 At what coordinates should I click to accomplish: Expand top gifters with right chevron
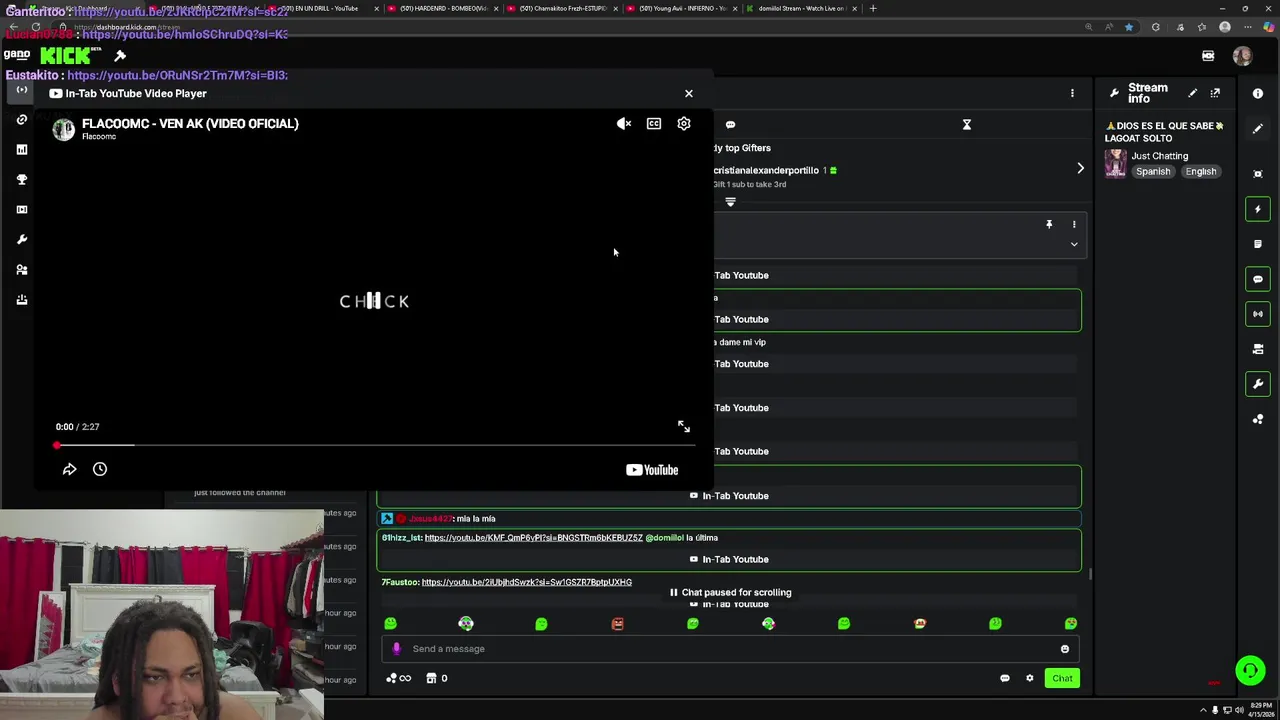[x=1080, y=169]
